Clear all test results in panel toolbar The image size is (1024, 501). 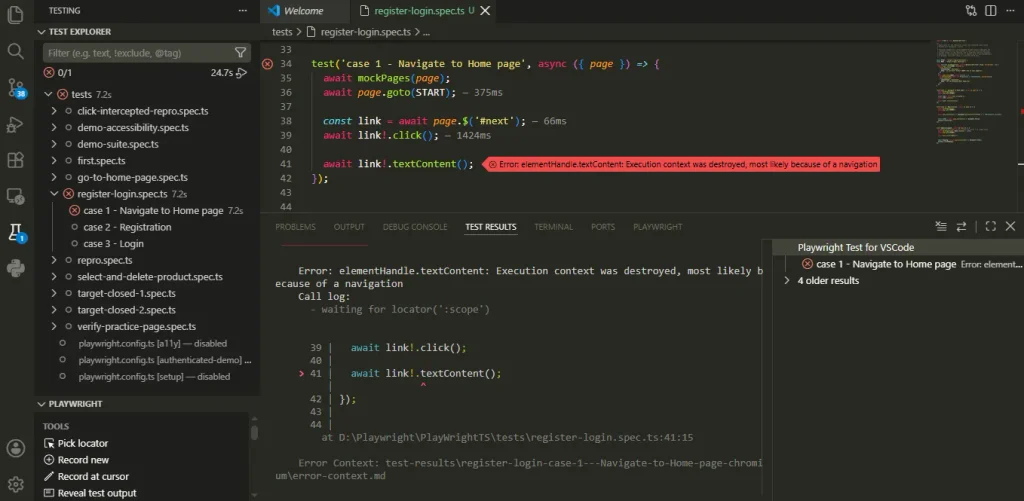tap(940, 227)
